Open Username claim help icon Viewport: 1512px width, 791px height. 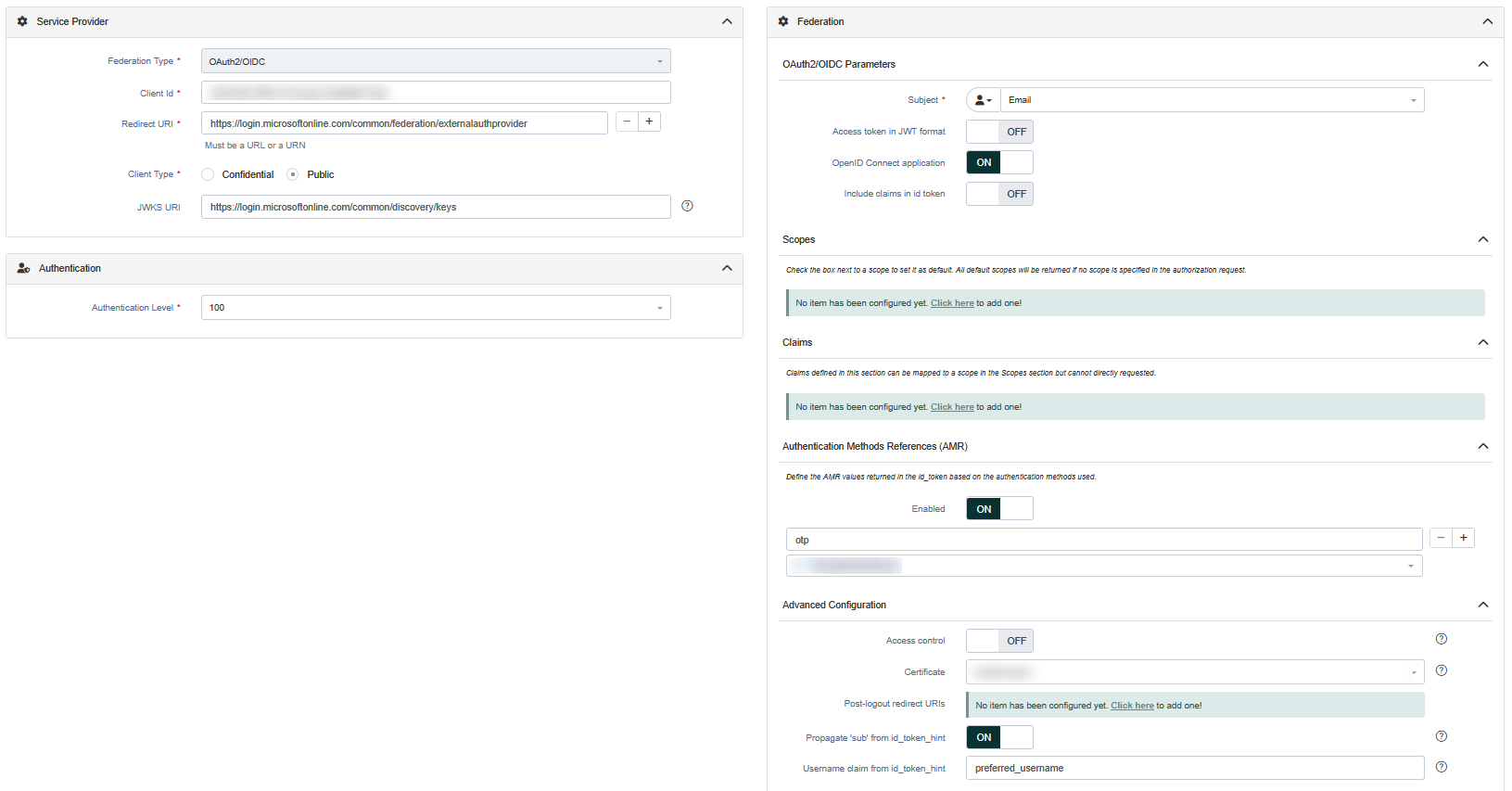pyautogui.click(x=1442, y=767)
